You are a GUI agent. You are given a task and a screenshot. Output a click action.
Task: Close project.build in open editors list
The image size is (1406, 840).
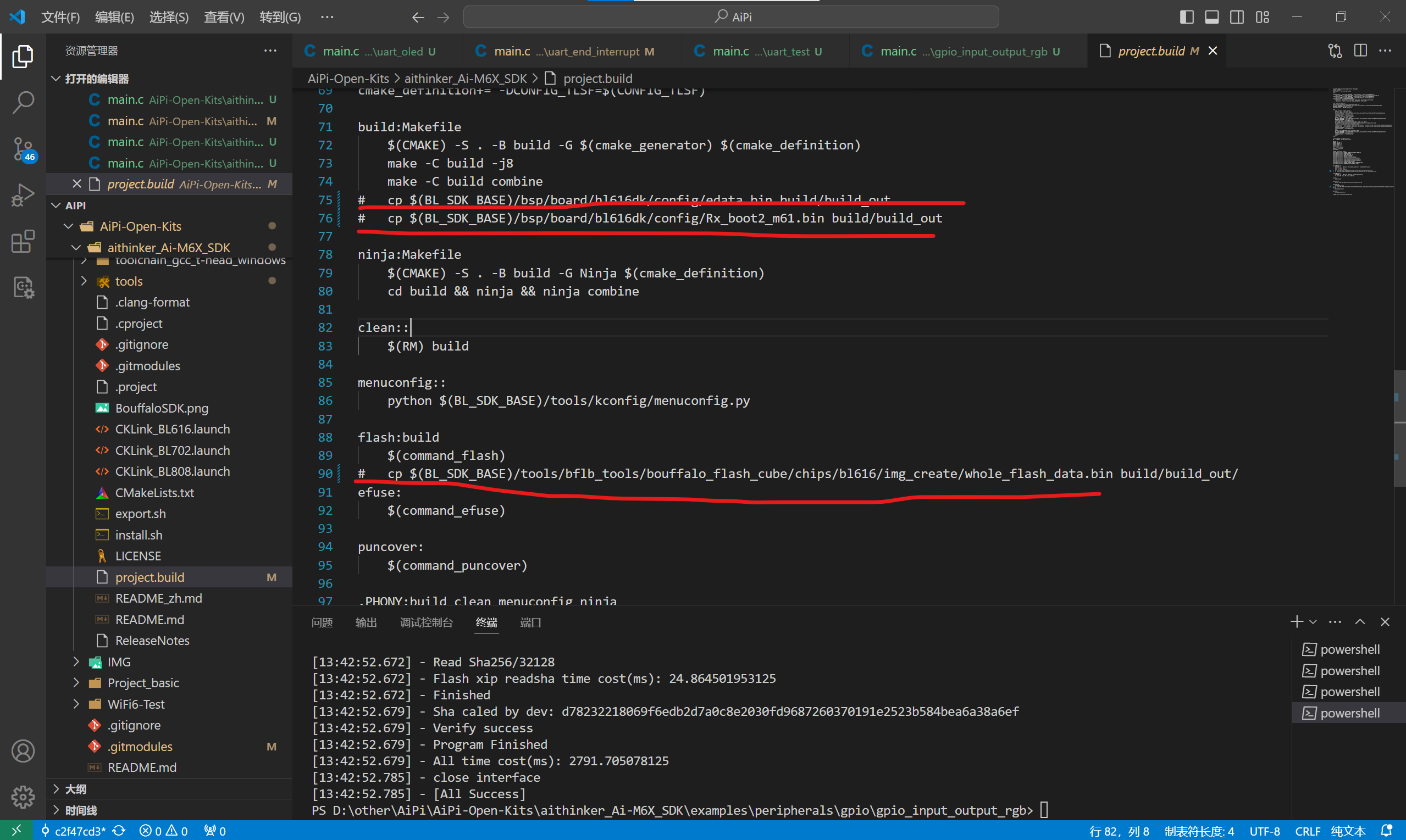(x=77, y=184)
